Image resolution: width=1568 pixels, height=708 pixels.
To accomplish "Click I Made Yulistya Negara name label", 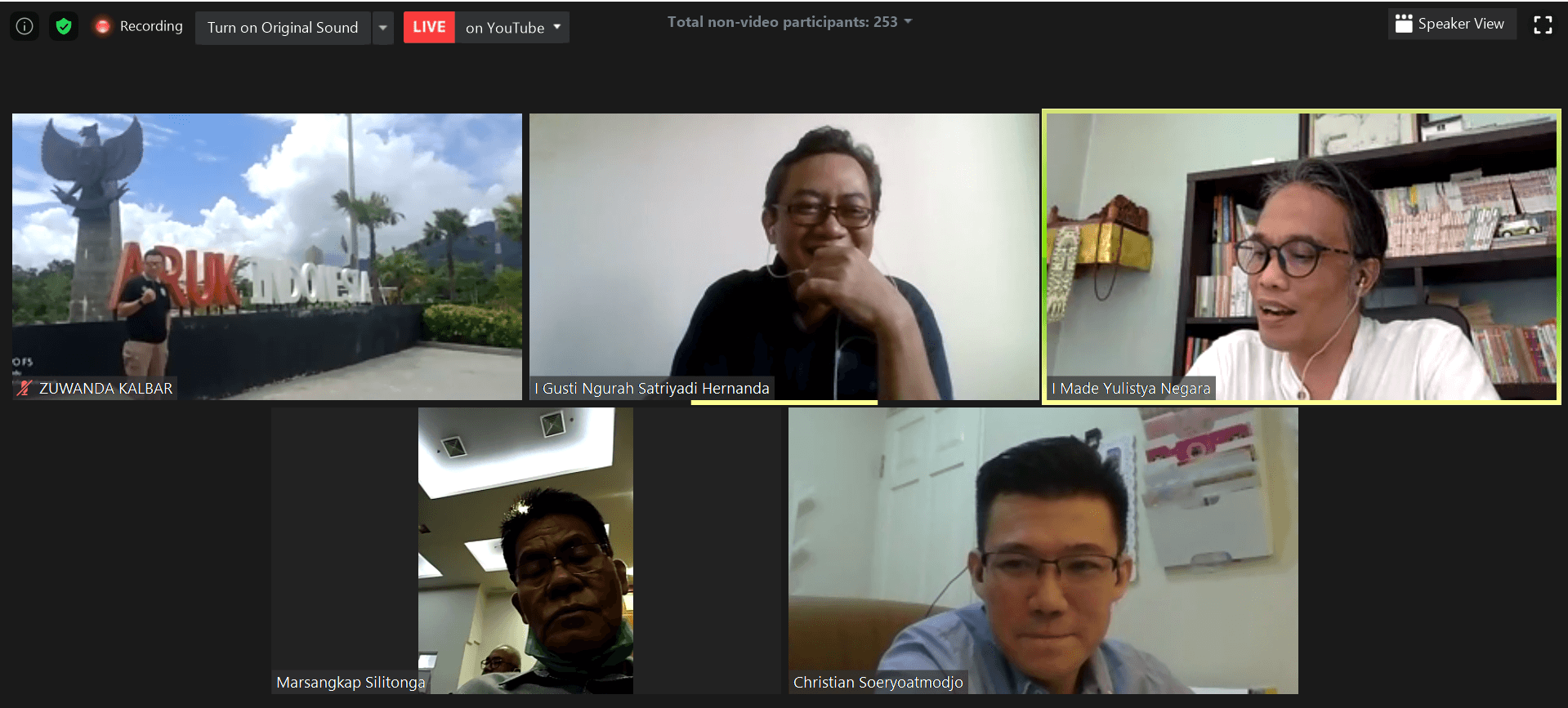I will (1131, 389).
